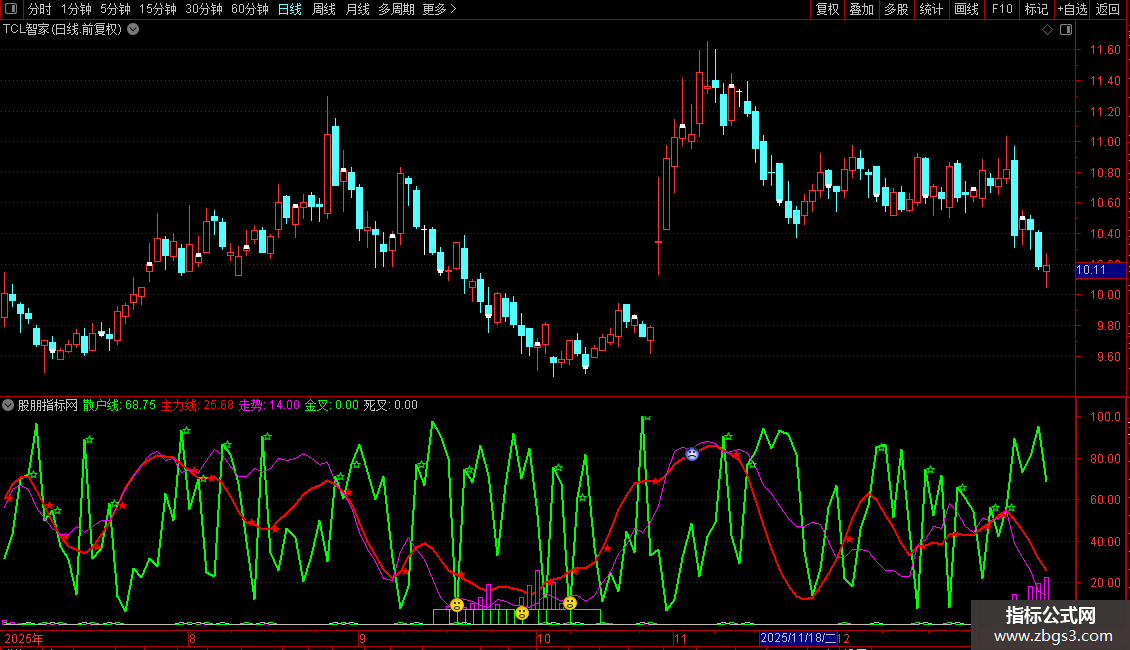1130x650 pixels.
Task: Click the blue sad-face marker on the indicator
Action: click(692, 454)
